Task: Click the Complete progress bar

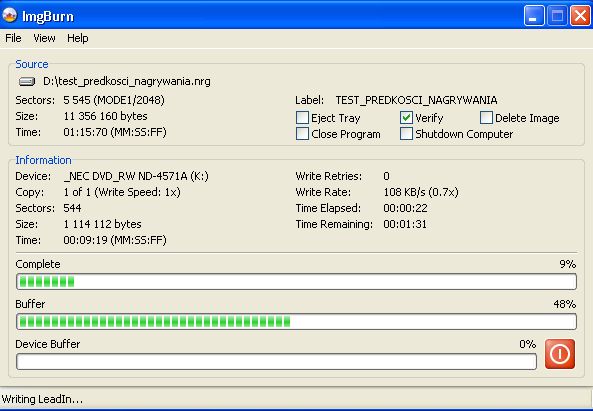Action: (296, 282)
